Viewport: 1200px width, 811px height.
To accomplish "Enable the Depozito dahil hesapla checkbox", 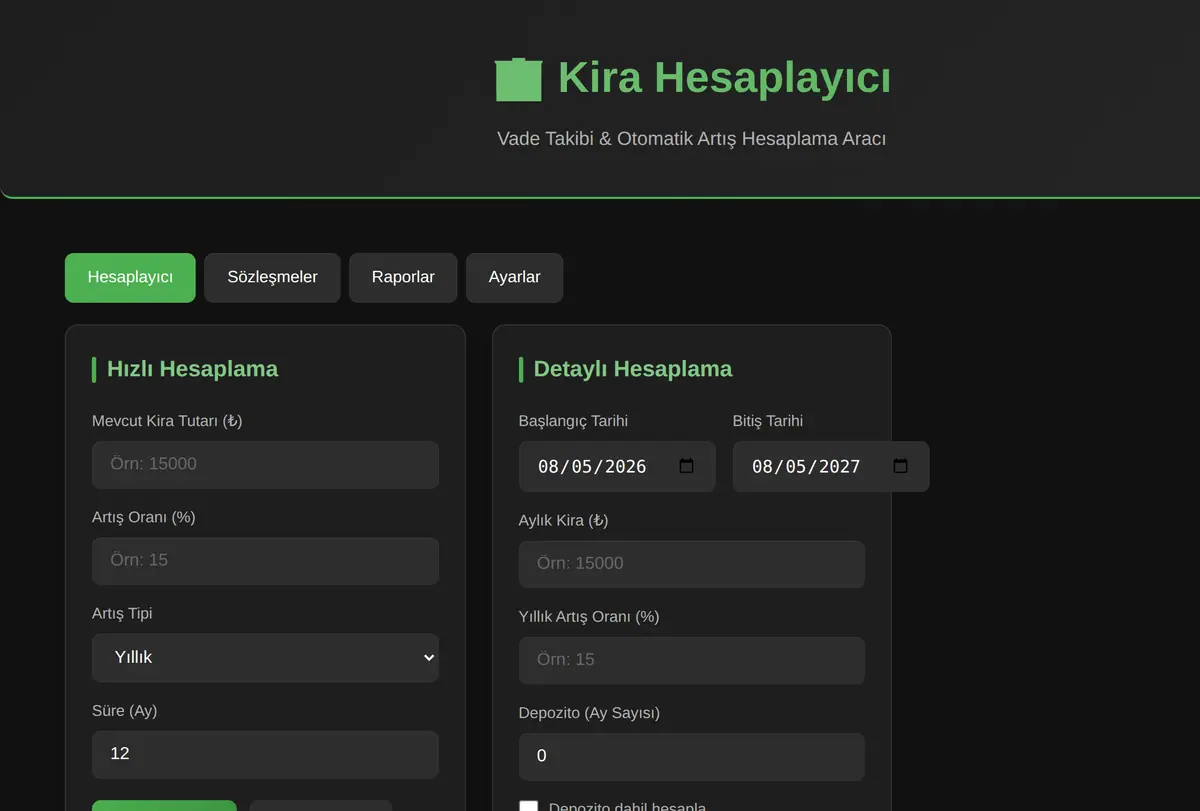I will click(x=528, y=807).
